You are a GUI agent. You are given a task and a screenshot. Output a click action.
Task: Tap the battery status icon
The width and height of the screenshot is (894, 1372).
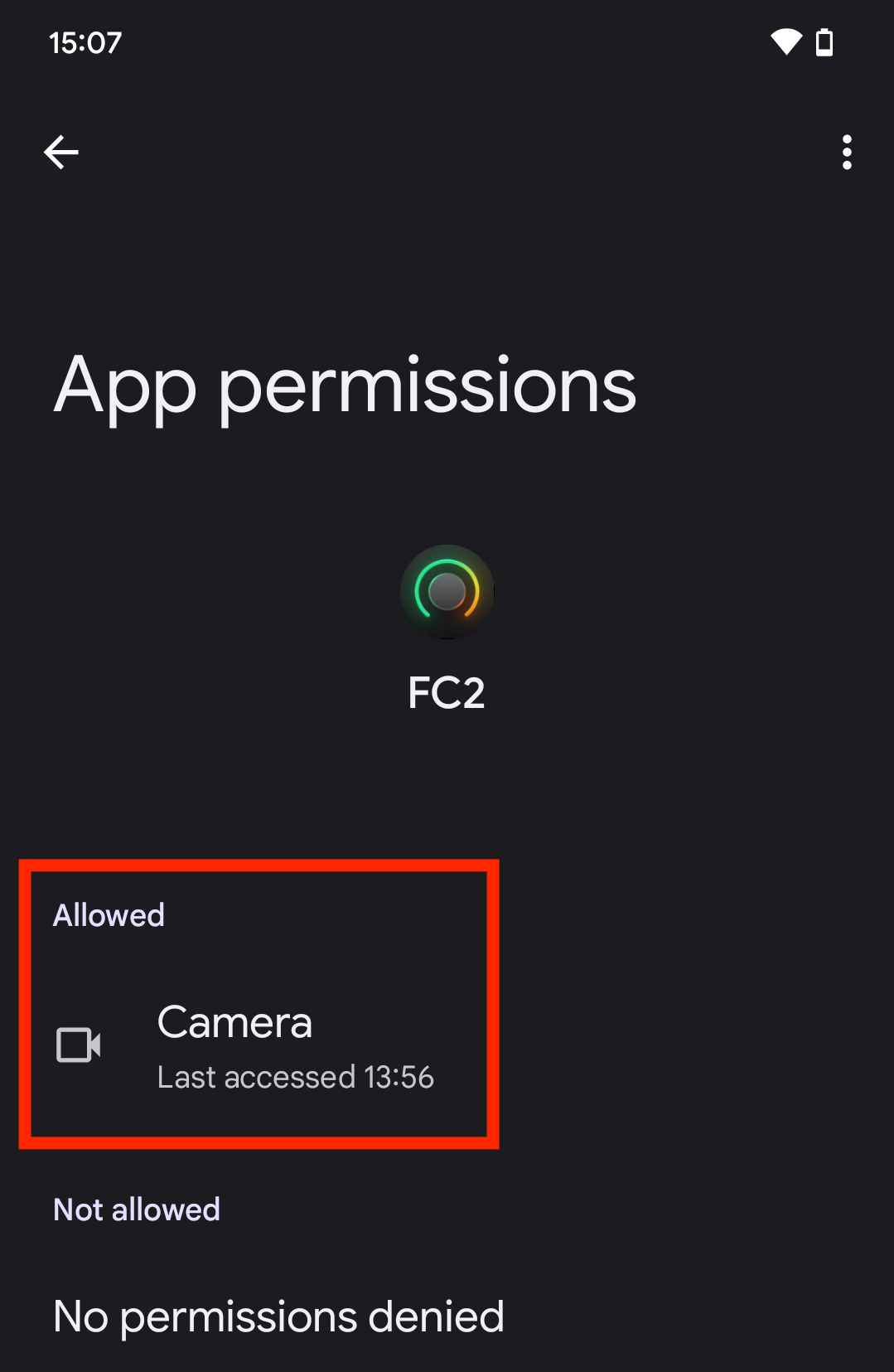click(824, 41)
